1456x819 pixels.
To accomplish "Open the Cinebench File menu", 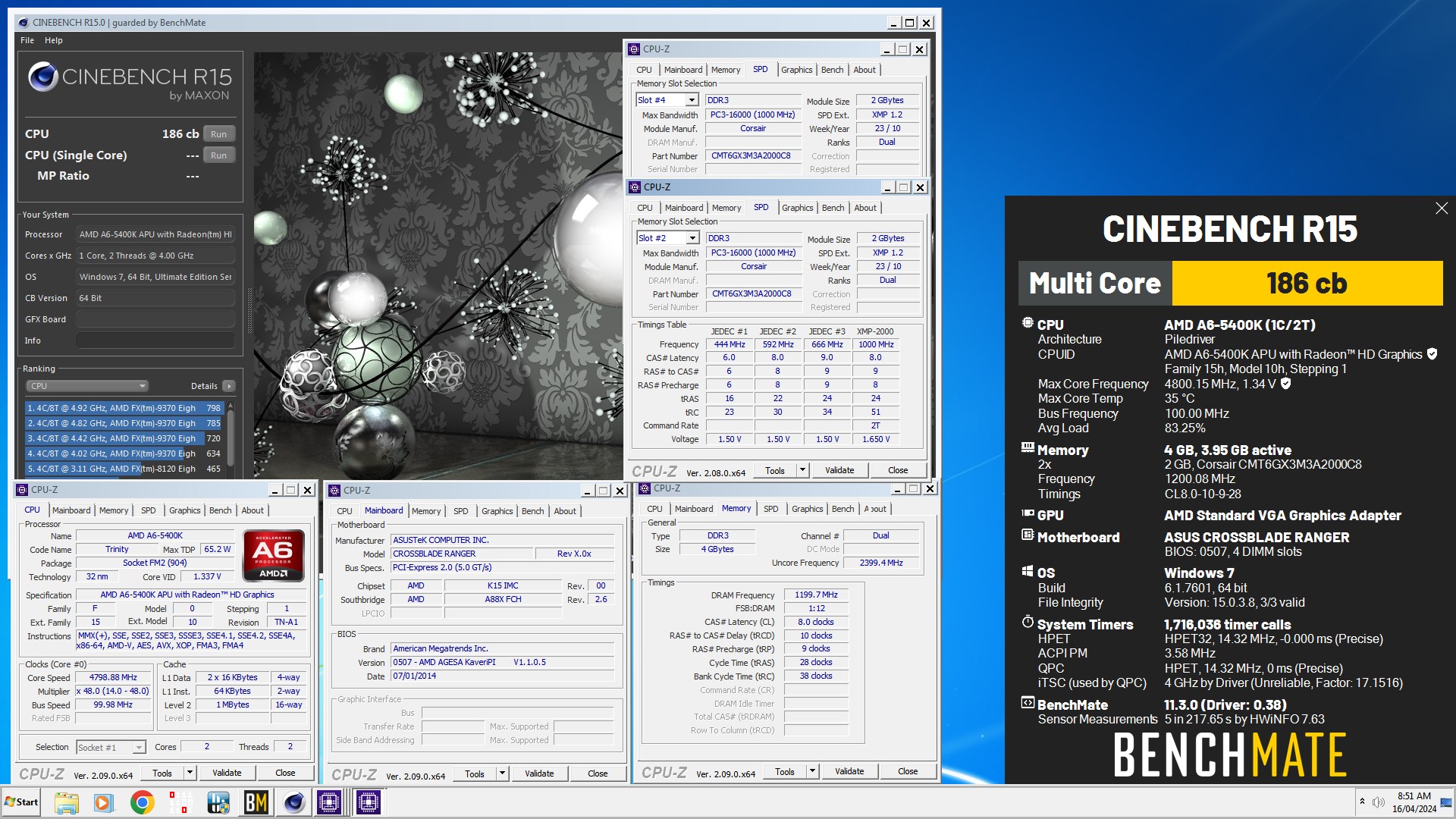I will coord(27,40).
